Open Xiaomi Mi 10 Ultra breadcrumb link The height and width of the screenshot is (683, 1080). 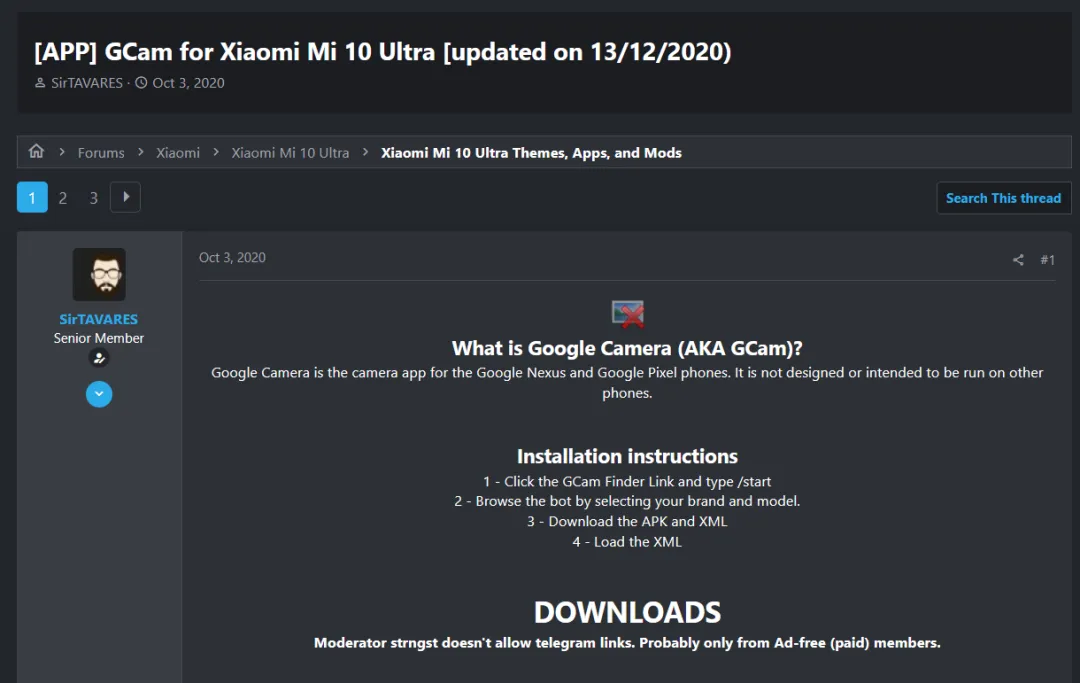pos(290,153)
